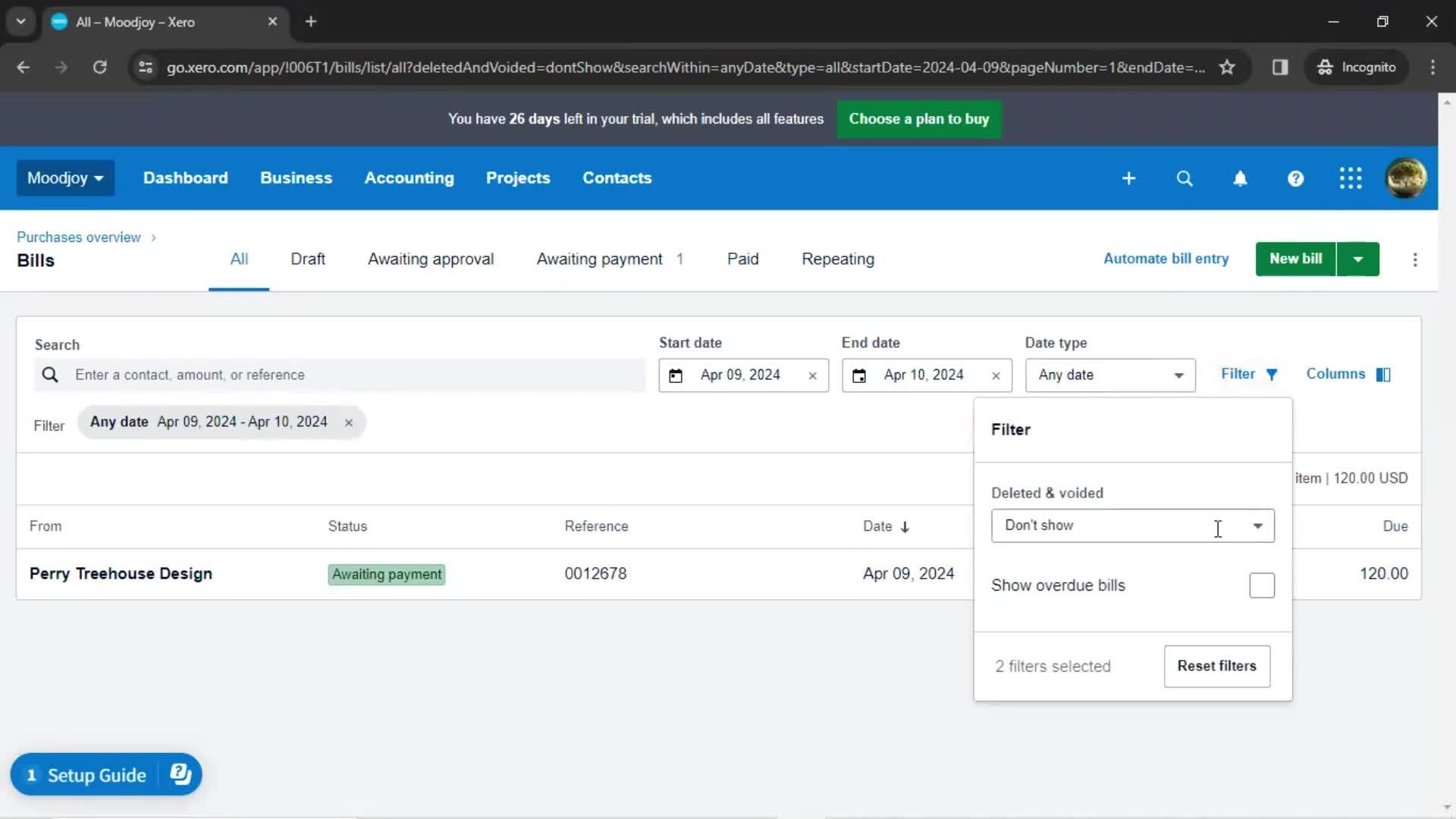Image resolution: width=1456 pixels, height=819 pixels.
Task: Tick the Show overdue bills checkbox
Action: 1262,585
